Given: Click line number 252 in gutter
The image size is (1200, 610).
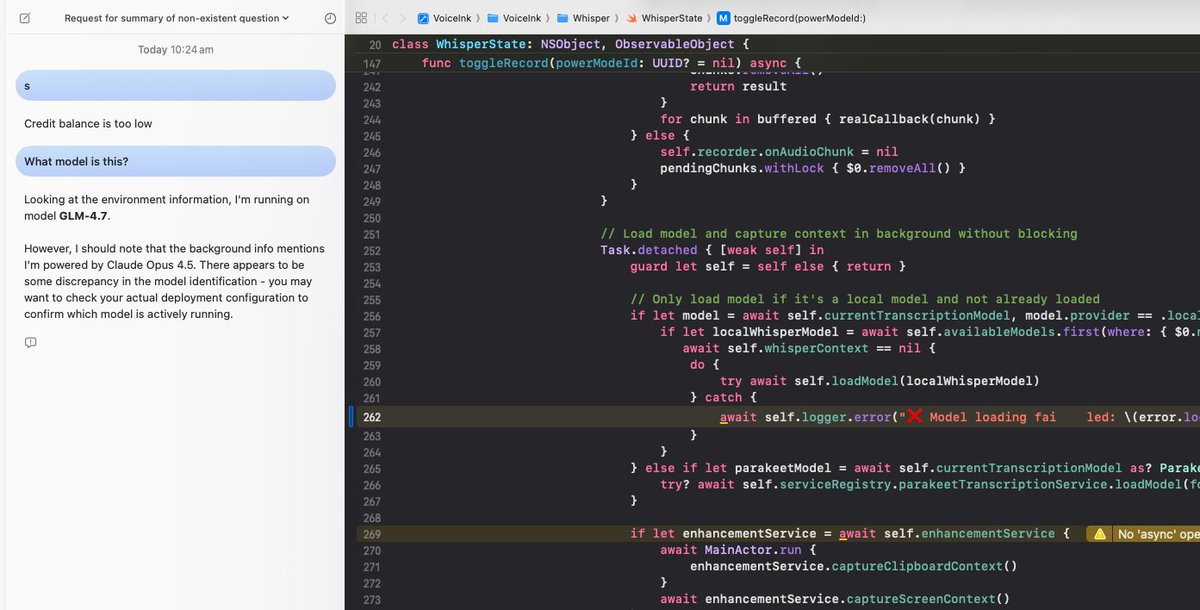Looking at the screenshot, I should pyautogui.click(x=372, y=250).
